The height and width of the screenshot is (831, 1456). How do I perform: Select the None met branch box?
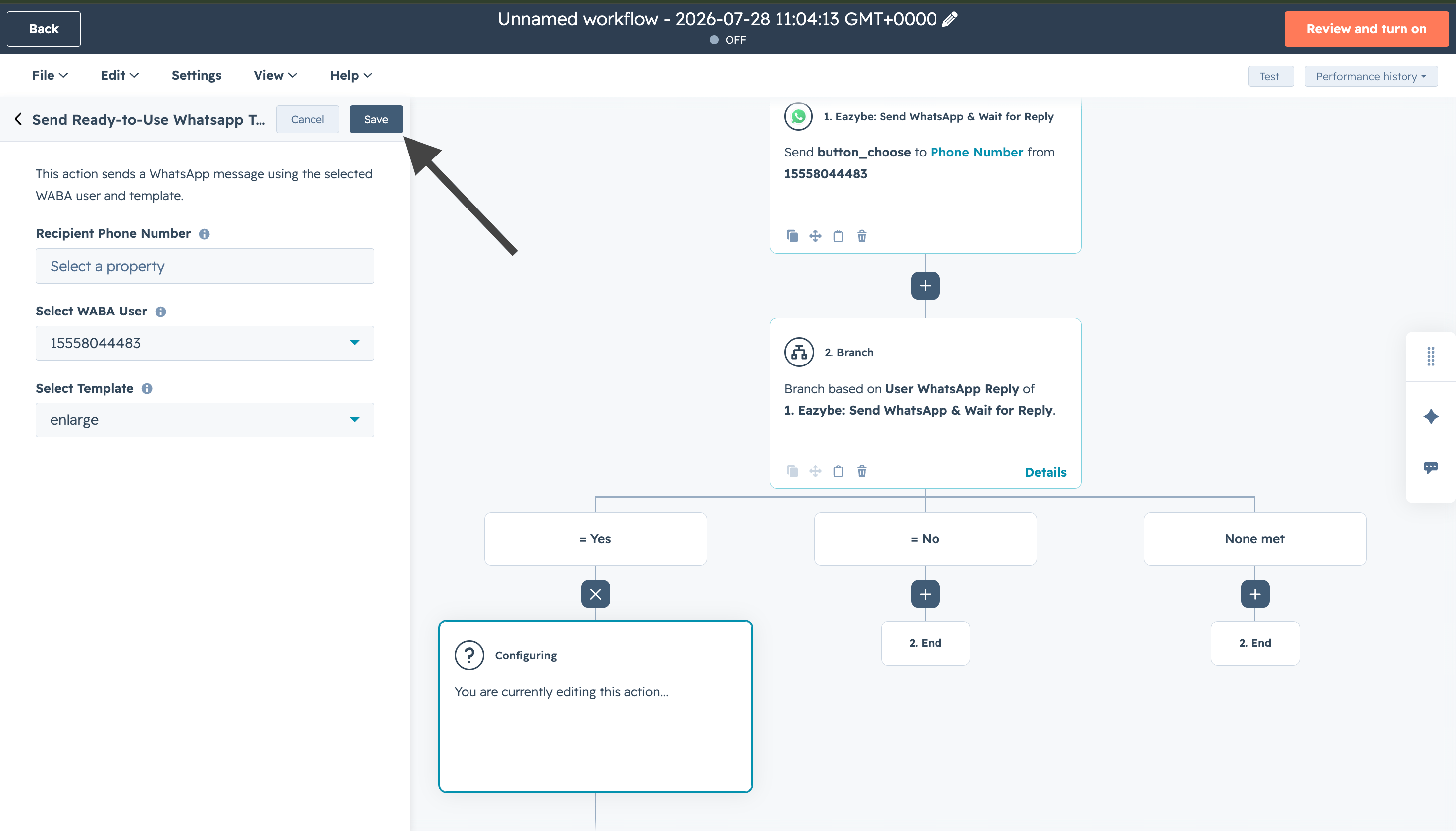1255,539
